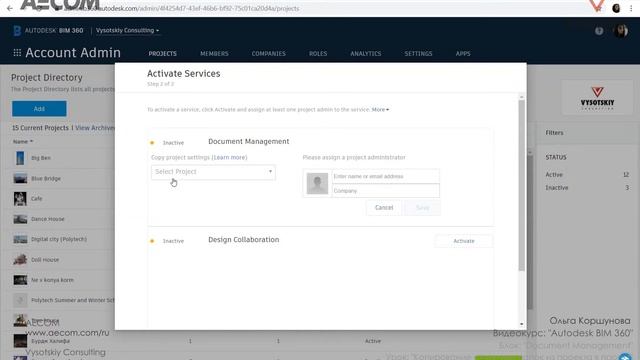640x360 pixels.
Task: Click the browser back arrow
Action: (x=10, y=8)
